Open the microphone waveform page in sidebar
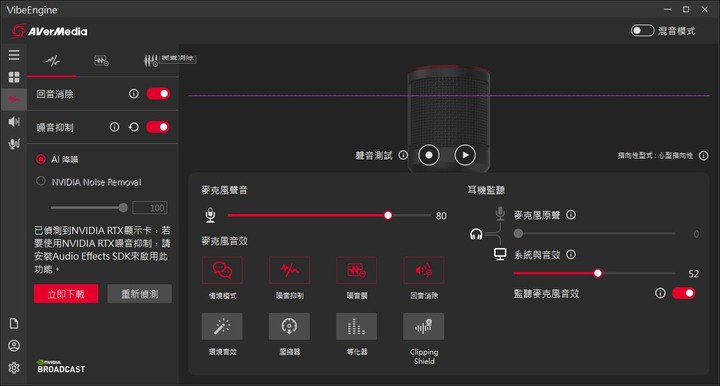720x386 pixels. (x=14, y=144)
